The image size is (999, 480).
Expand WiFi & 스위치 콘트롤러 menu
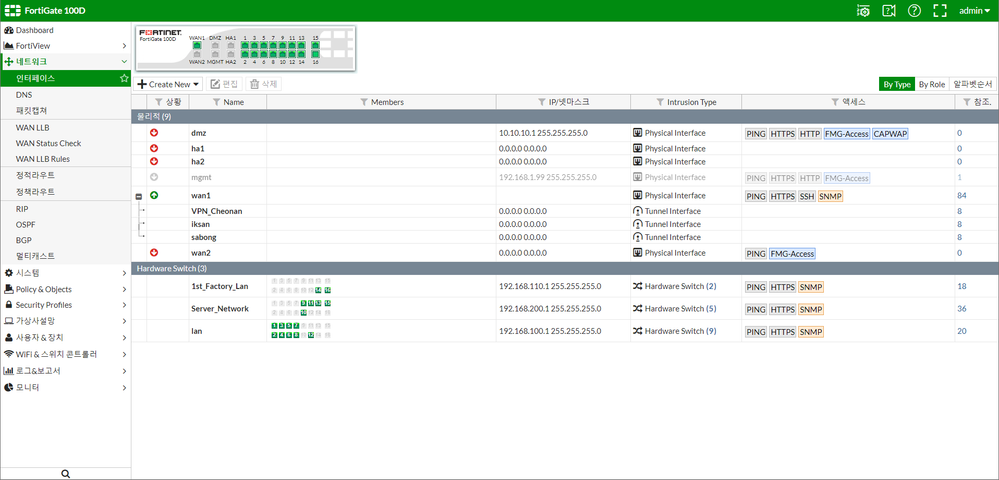point(66,354)
